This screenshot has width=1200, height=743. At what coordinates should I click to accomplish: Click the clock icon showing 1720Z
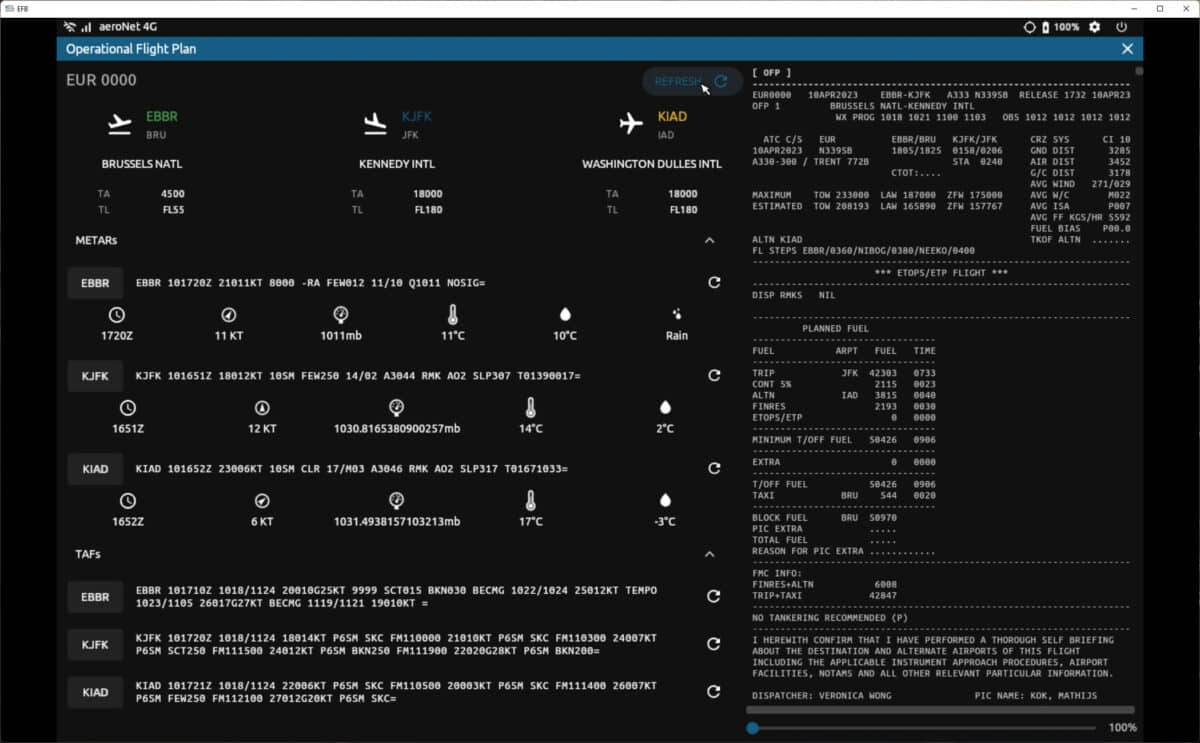point(117,314)
